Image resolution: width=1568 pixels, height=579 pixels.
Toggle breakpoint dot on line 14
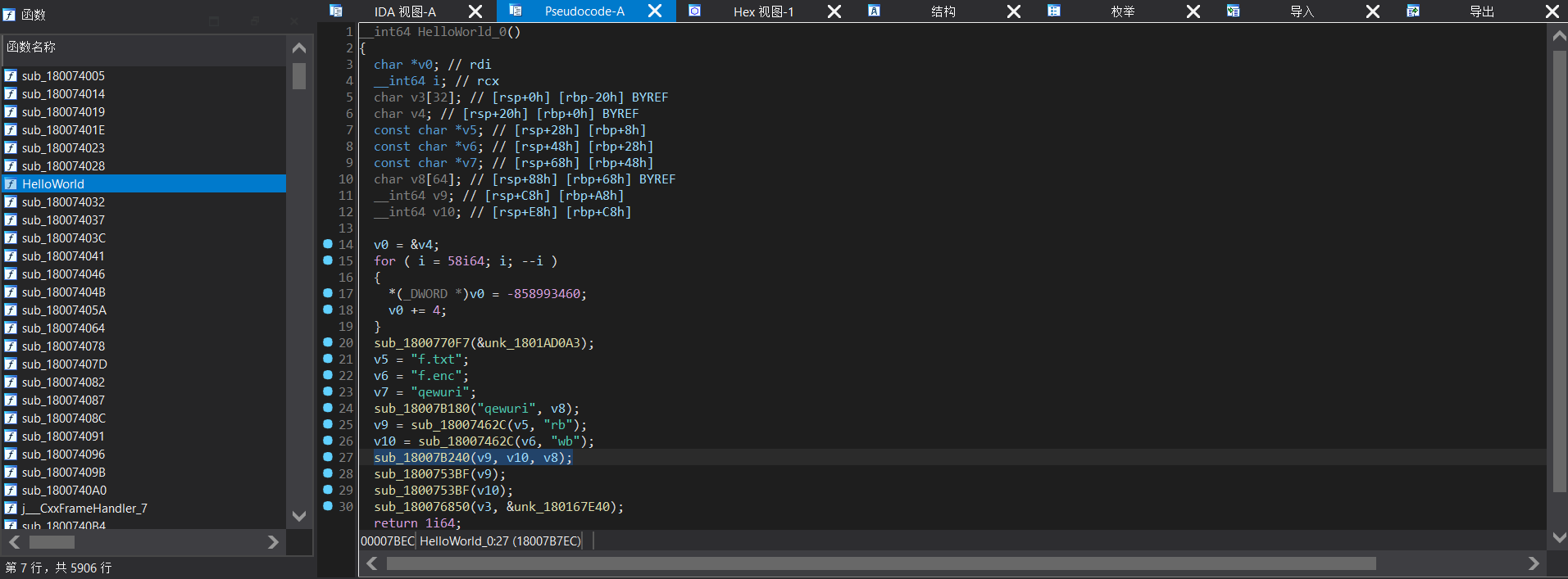click(328, 244)
